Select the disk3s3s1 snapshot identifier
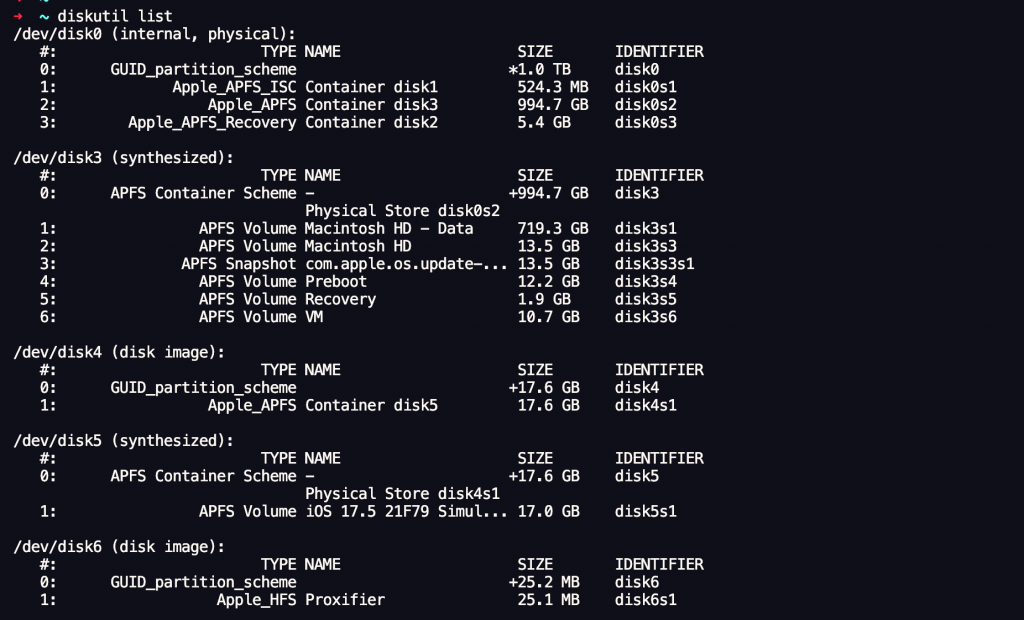Viewport: 1024px width, 620px height. coord(655,264)
